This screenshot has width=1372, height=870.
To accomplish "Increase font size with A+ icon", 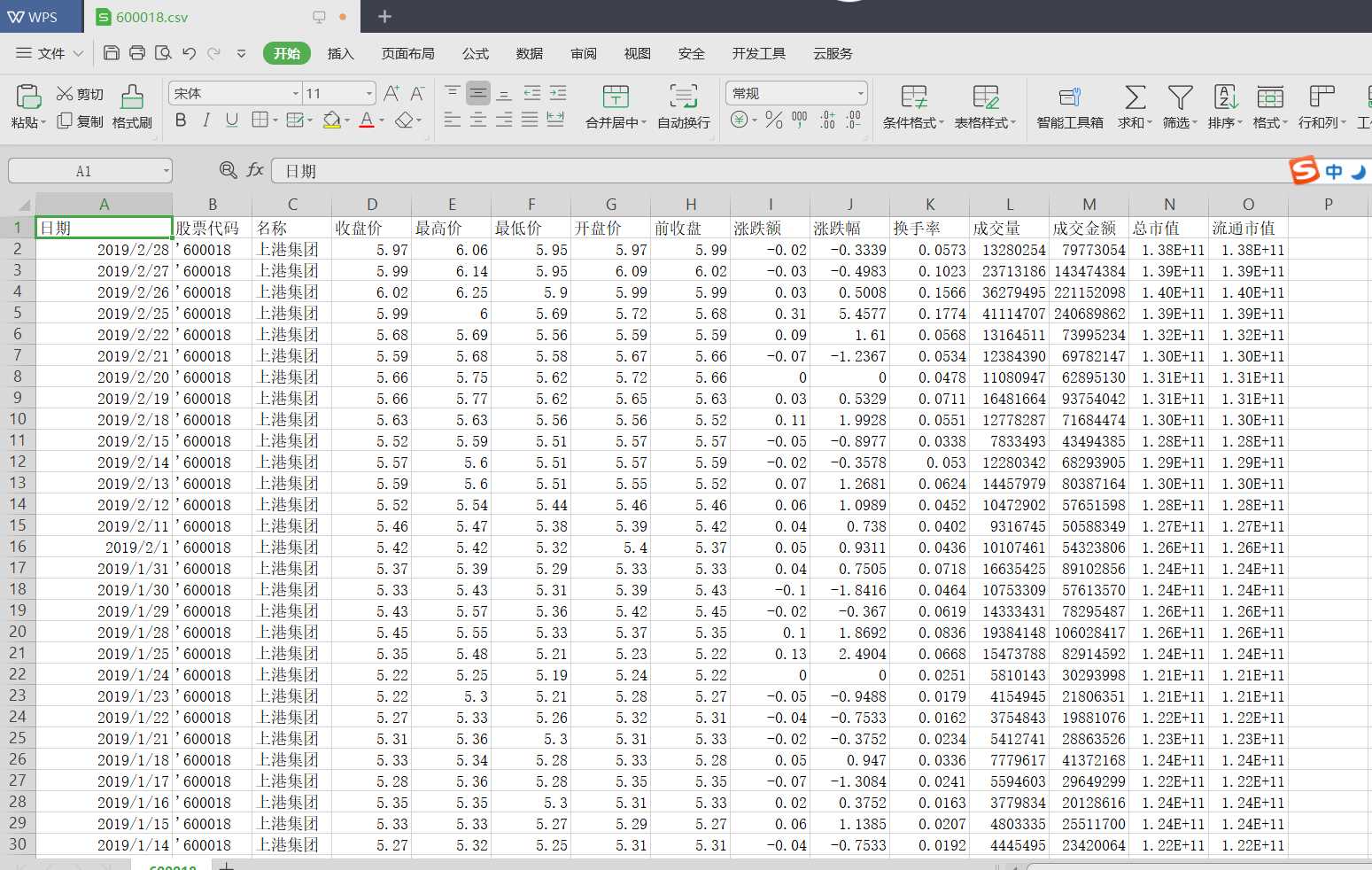I will click(x=391, y=93).
